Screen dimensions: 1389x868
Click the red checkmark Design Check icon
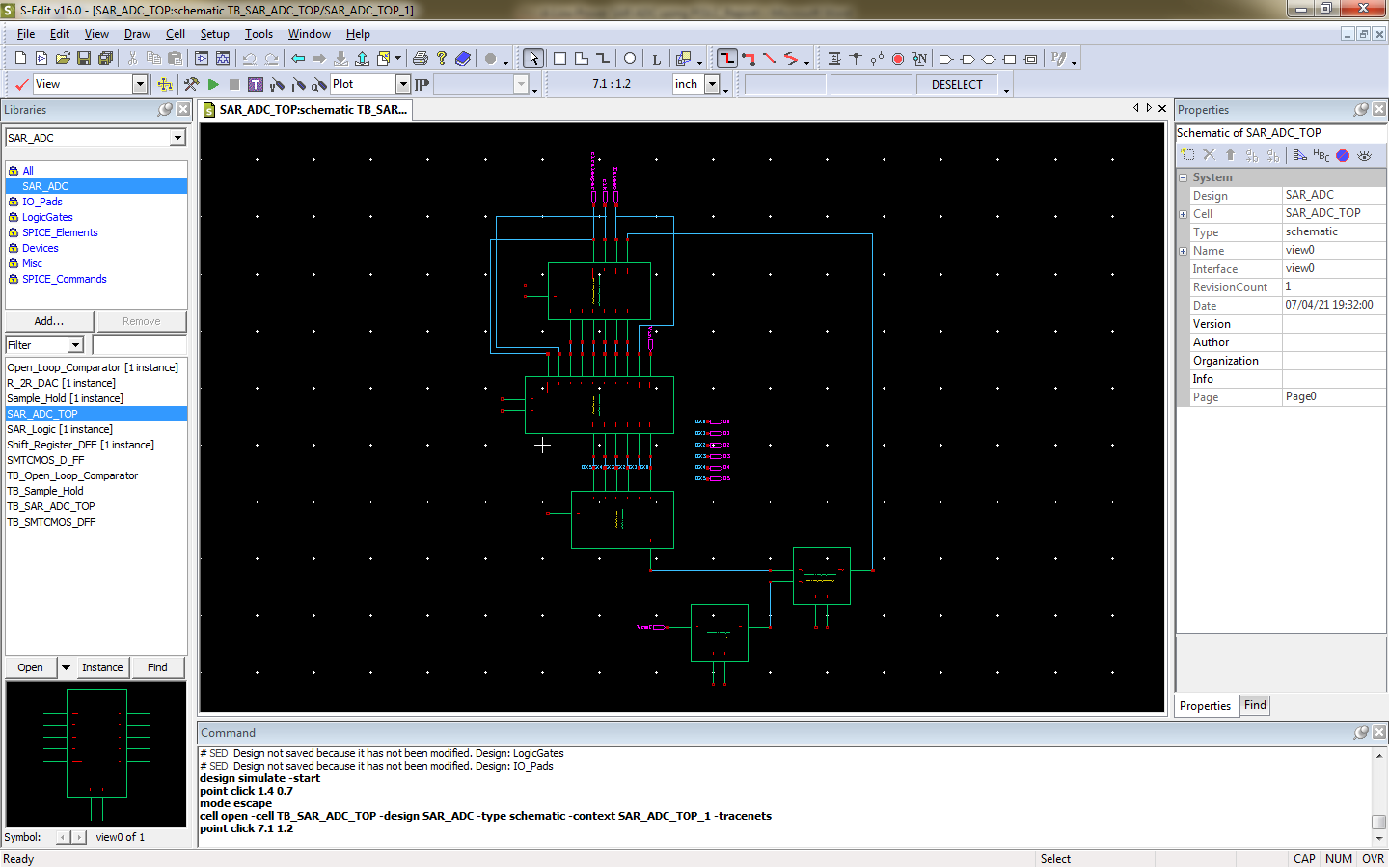click(21, 85)
